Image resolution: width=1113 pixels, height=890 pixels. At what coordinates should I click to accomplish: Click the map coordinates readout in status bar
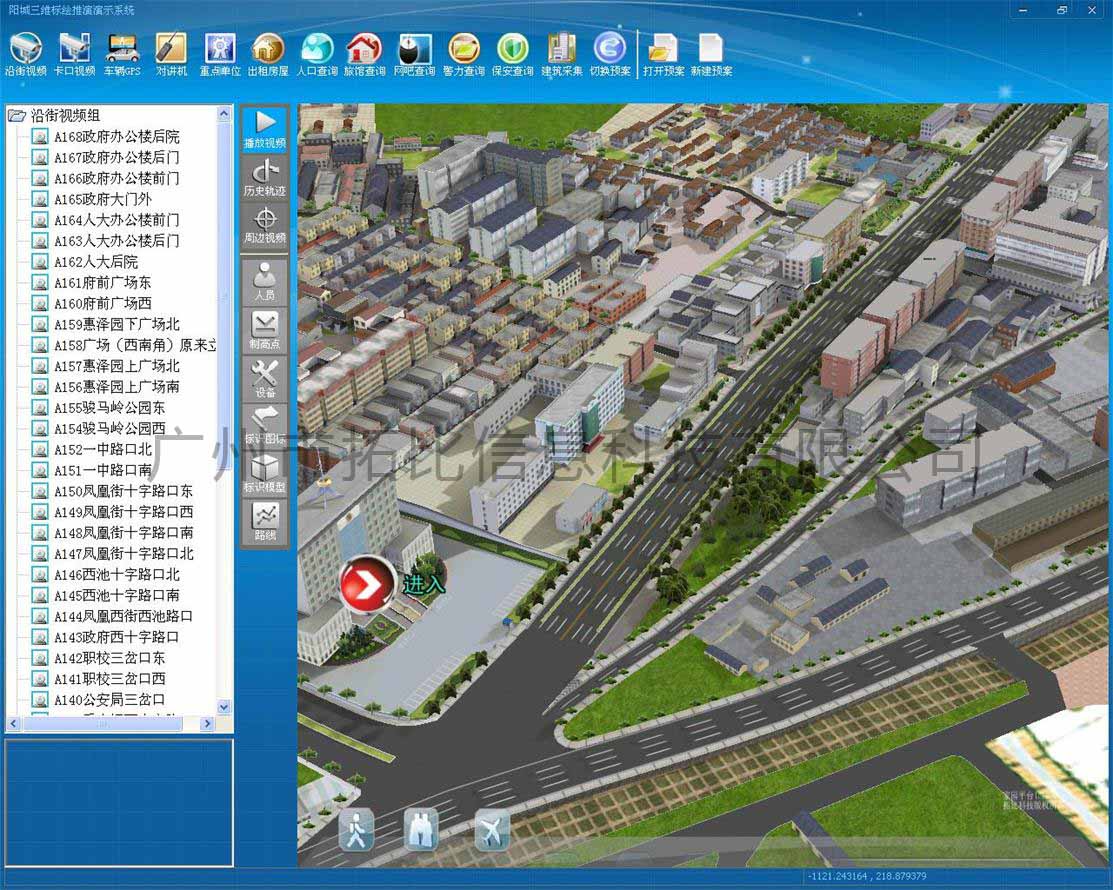point(867,877)
